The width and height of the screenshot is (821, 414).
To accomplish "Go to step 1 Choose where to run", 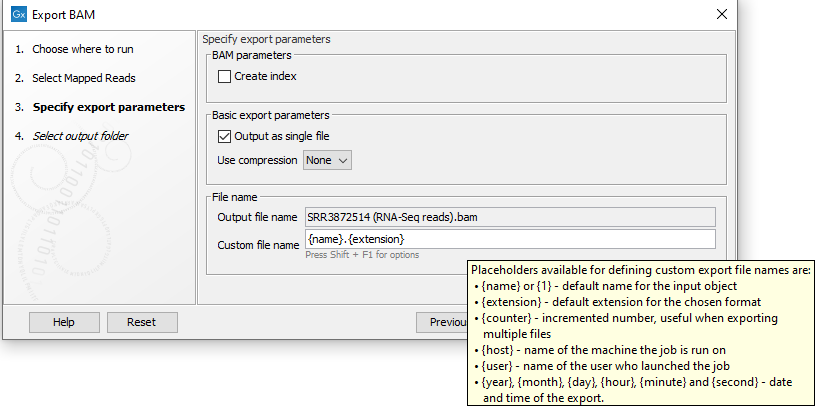I will click(x=82, y=49).
